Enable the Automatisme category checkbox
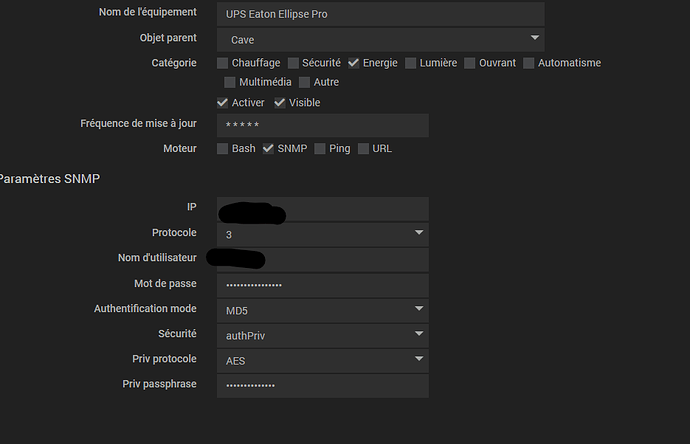 tap(529, 63)
